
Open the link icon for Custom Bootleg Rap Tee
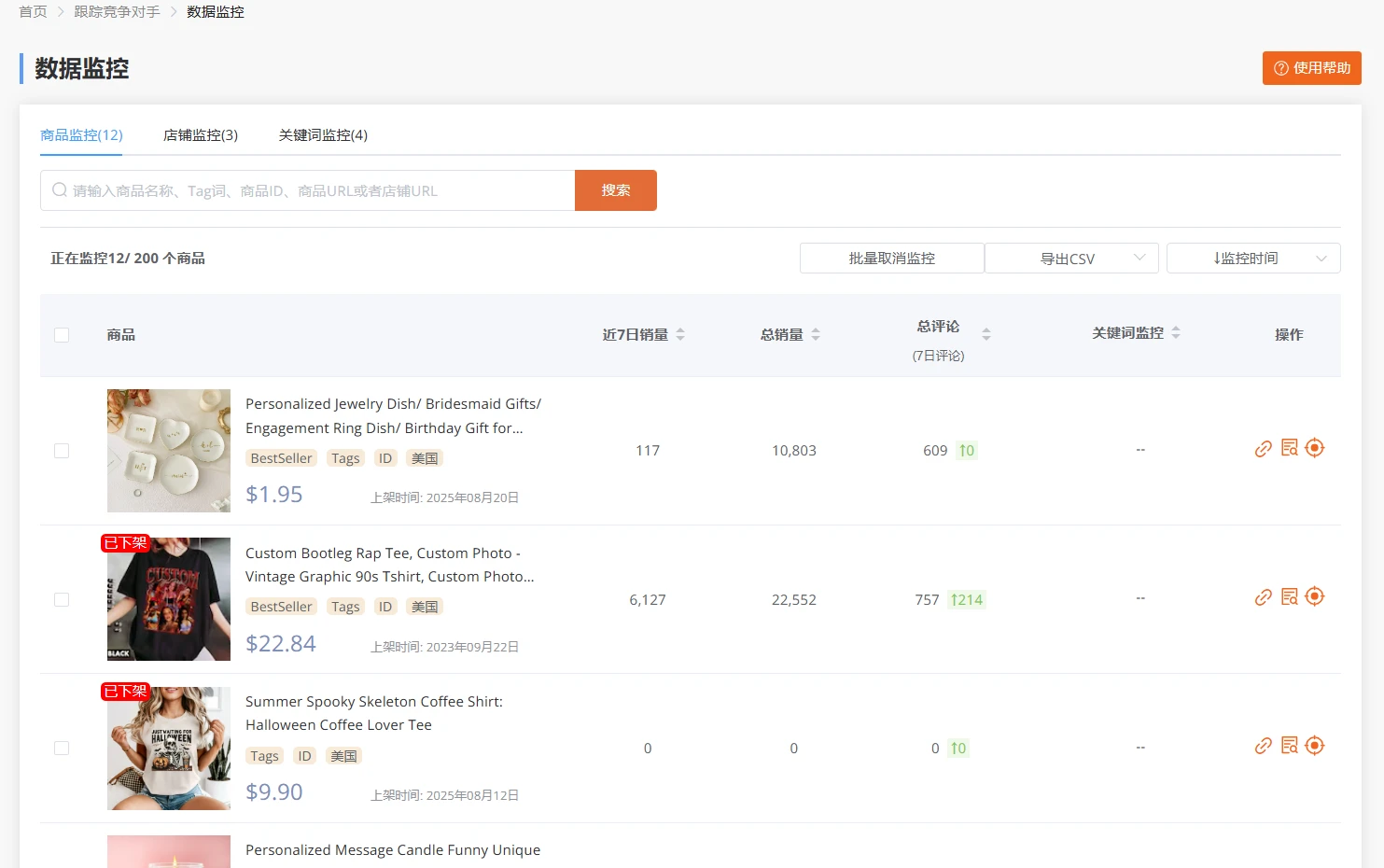[x=1264, y=597]
